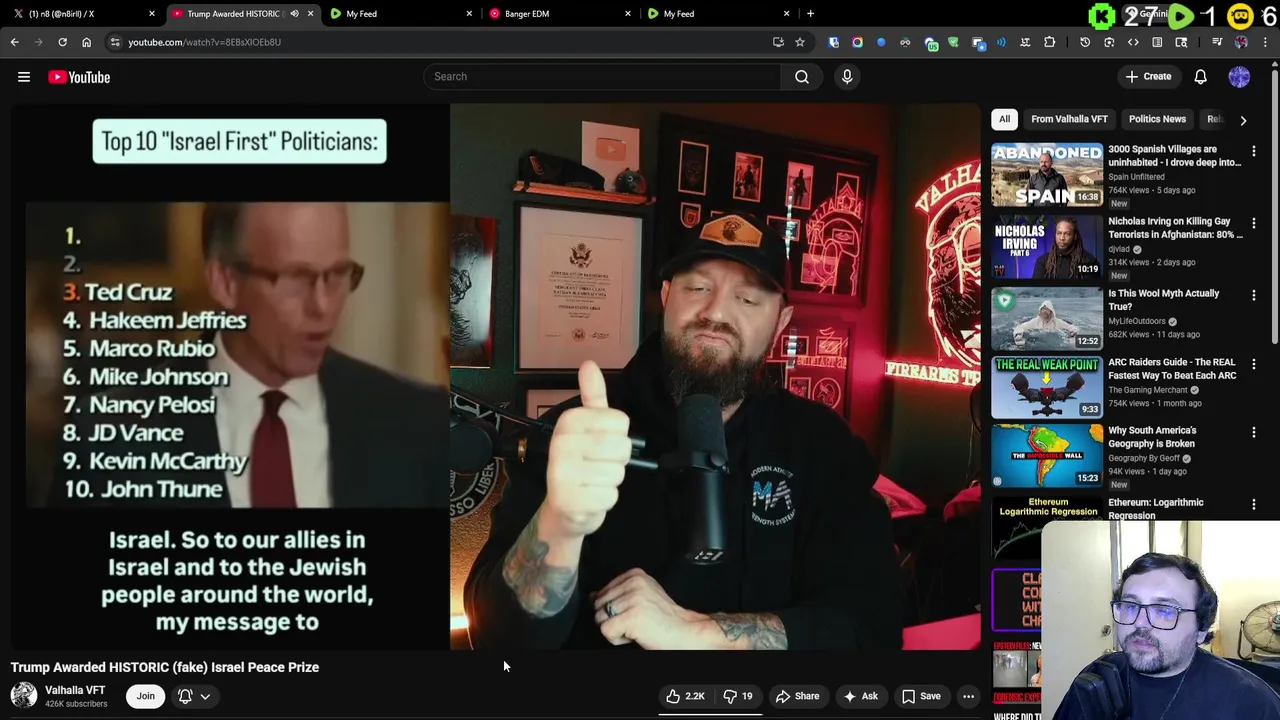Click the Share button
The width and height of the screenshot is (1280, 720).
(x=797, y=696)
